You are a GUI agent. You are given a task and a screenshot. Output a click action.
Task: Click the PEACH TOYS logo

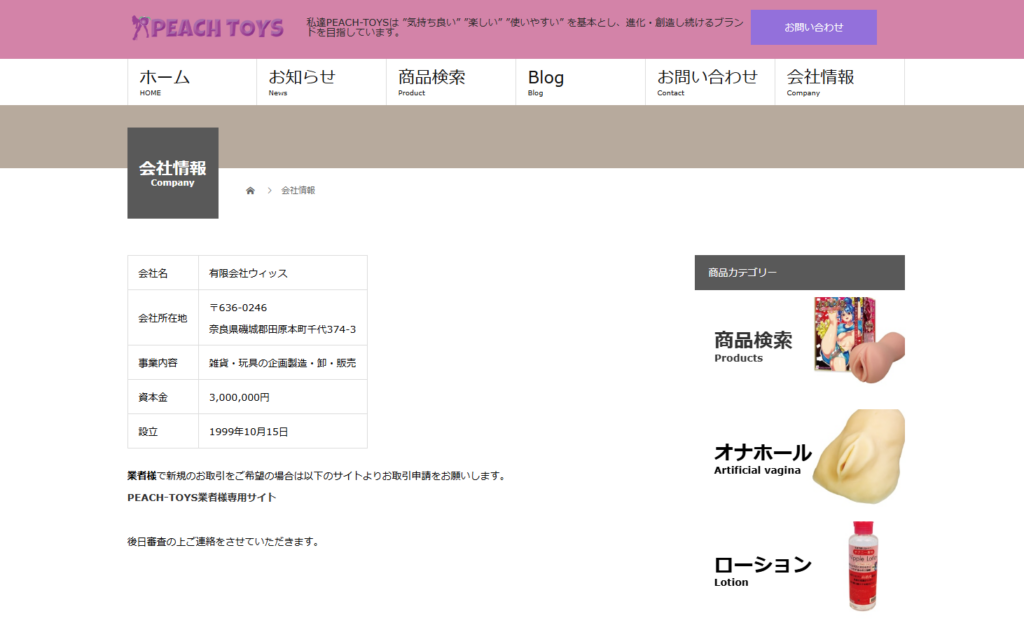click(x=207, y=27)
